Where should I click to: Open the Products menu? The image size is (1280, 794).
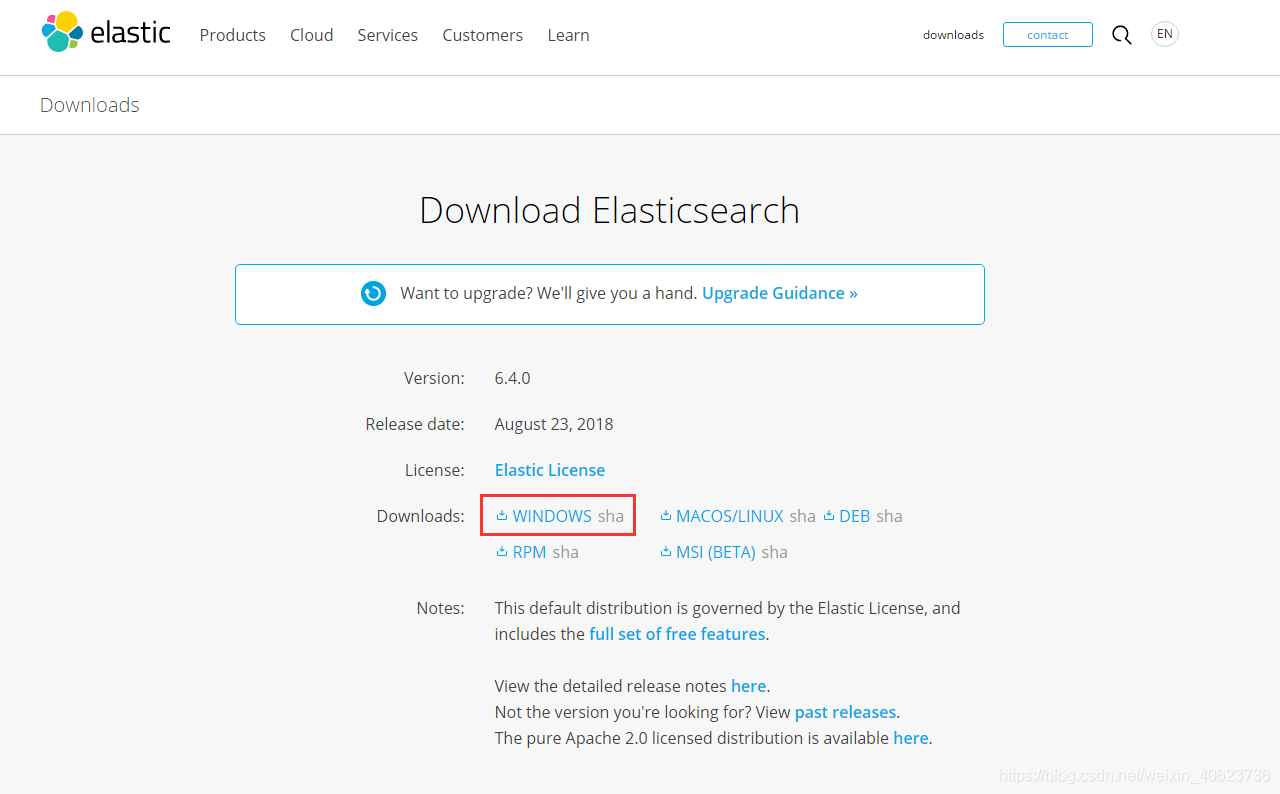pos(232,35)
